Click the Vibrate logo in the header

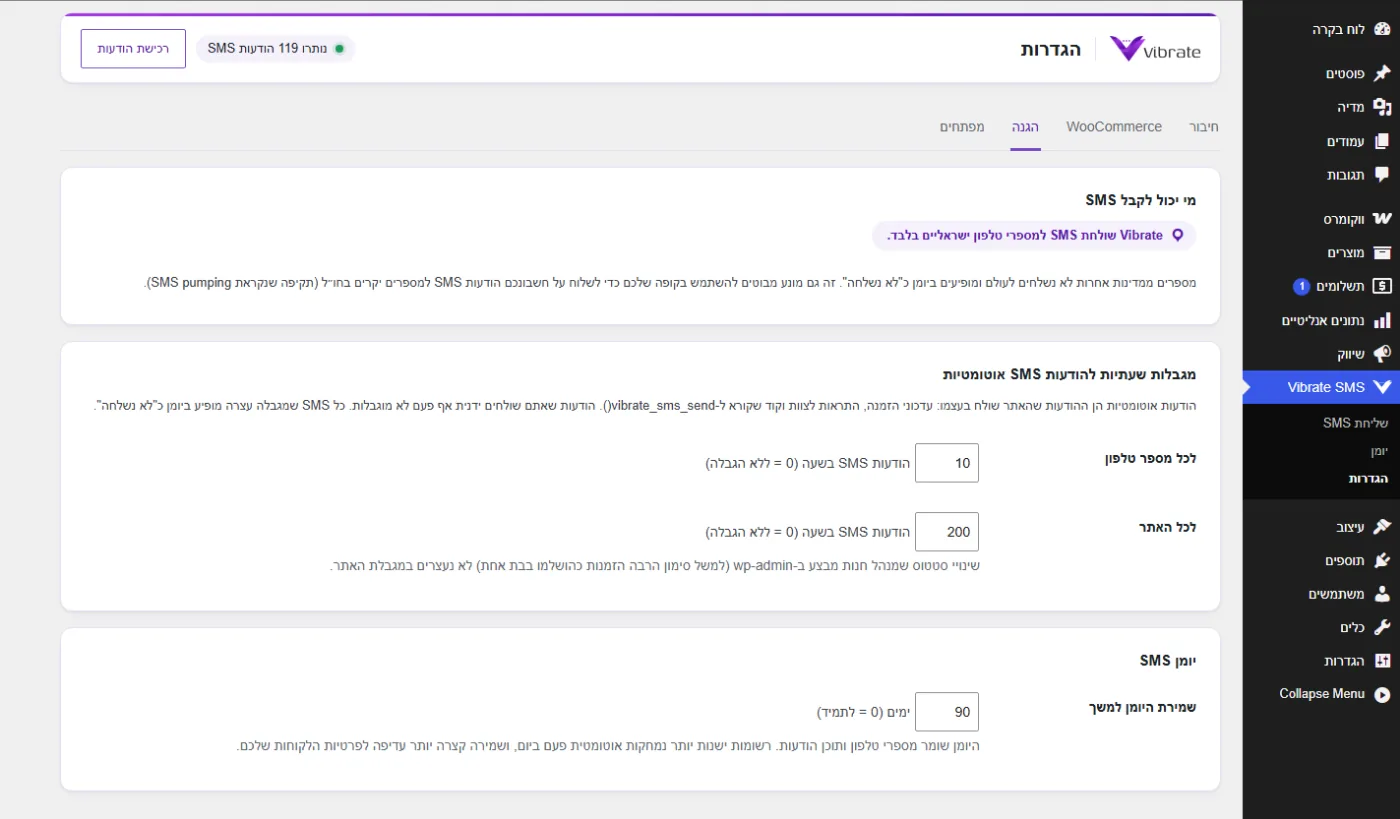coord(1155,49)
